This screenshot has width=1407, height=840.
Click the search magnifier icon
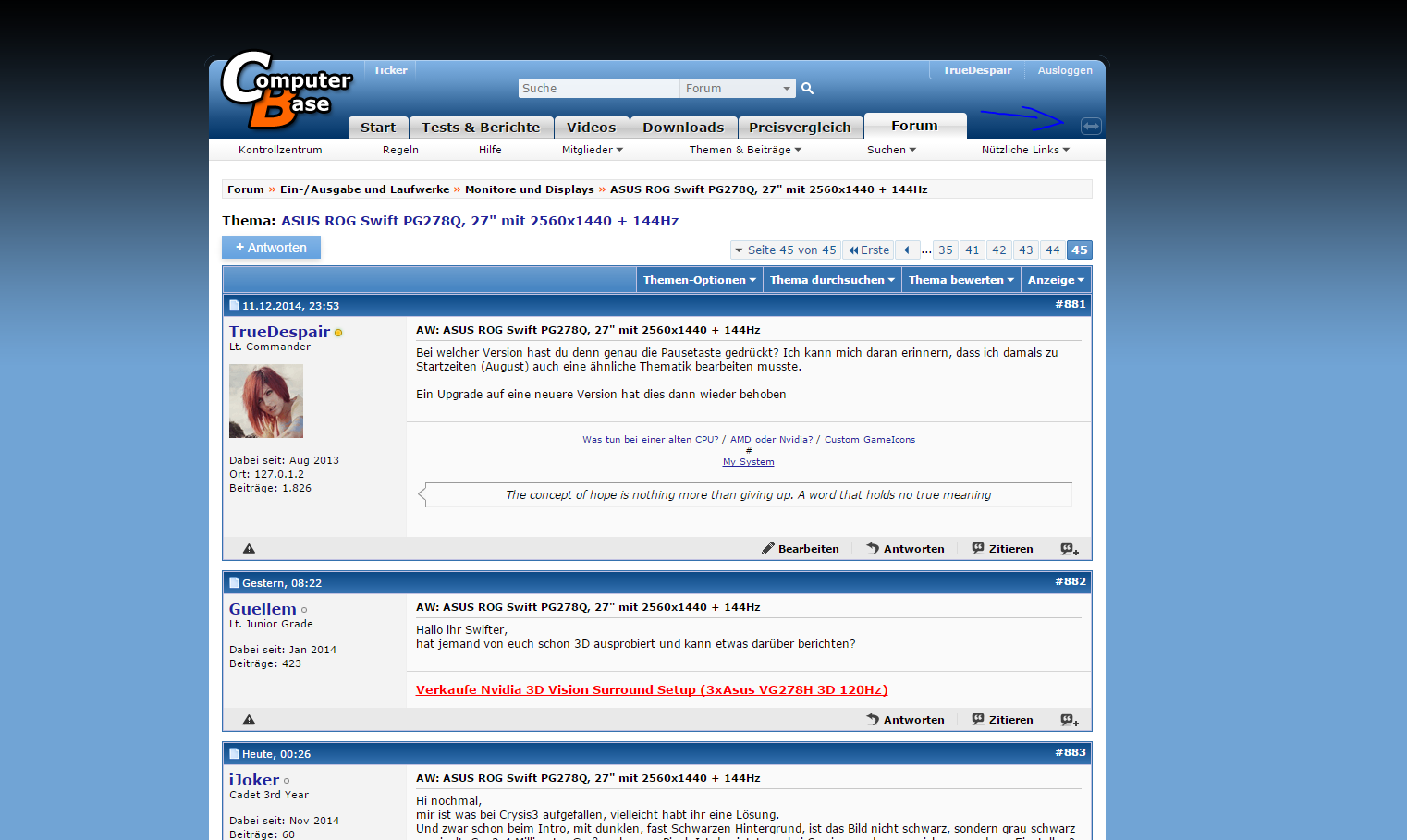coord(807,89)
